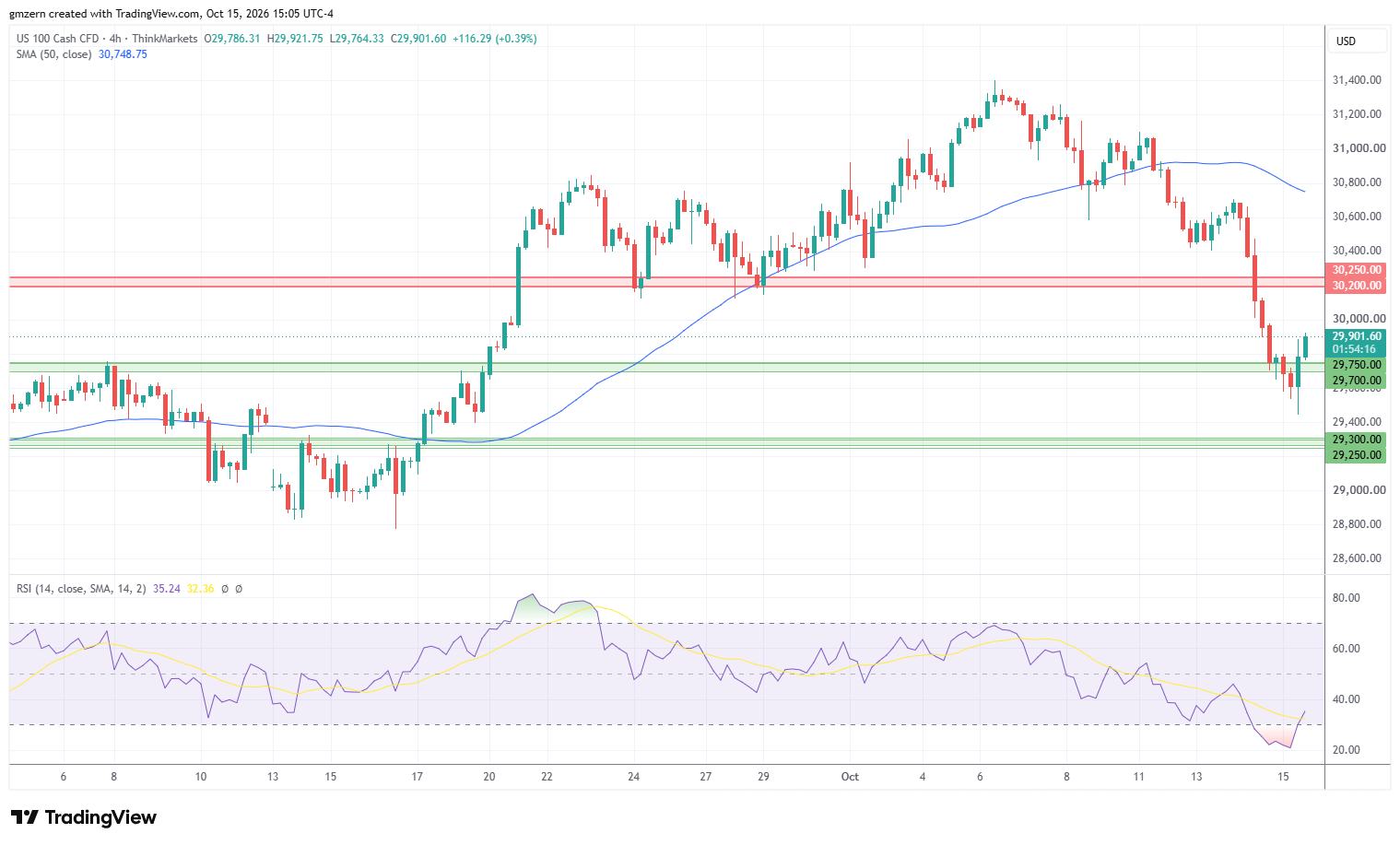Click the 30,000.00 price axis tick
Image resolution: width=1400 pixels, height=845 pixels.
click(1359, 319)
